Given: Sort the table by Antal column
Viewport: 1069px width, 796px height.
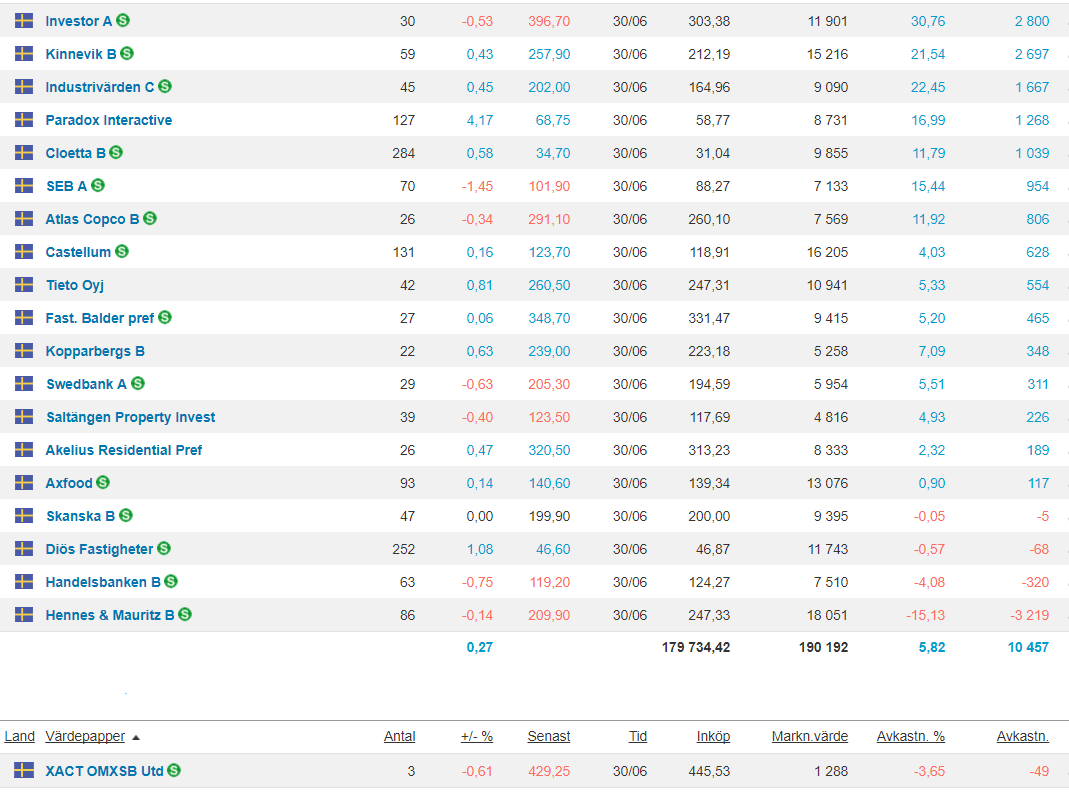Looking at the screenshot, I should coord(399,736).
